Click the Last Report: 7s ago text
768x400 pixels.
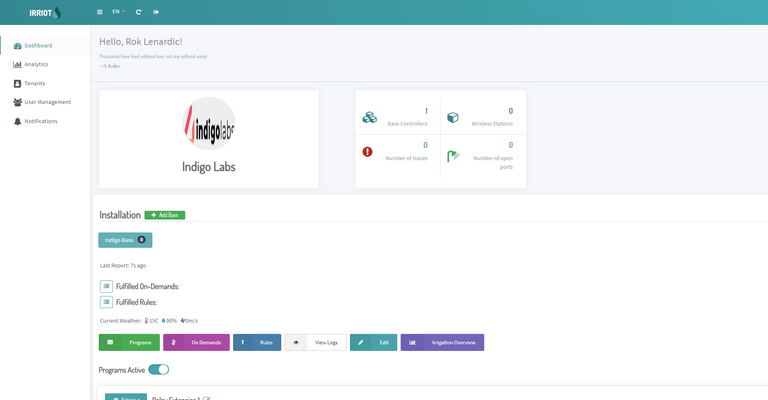[x=123, y=265]
